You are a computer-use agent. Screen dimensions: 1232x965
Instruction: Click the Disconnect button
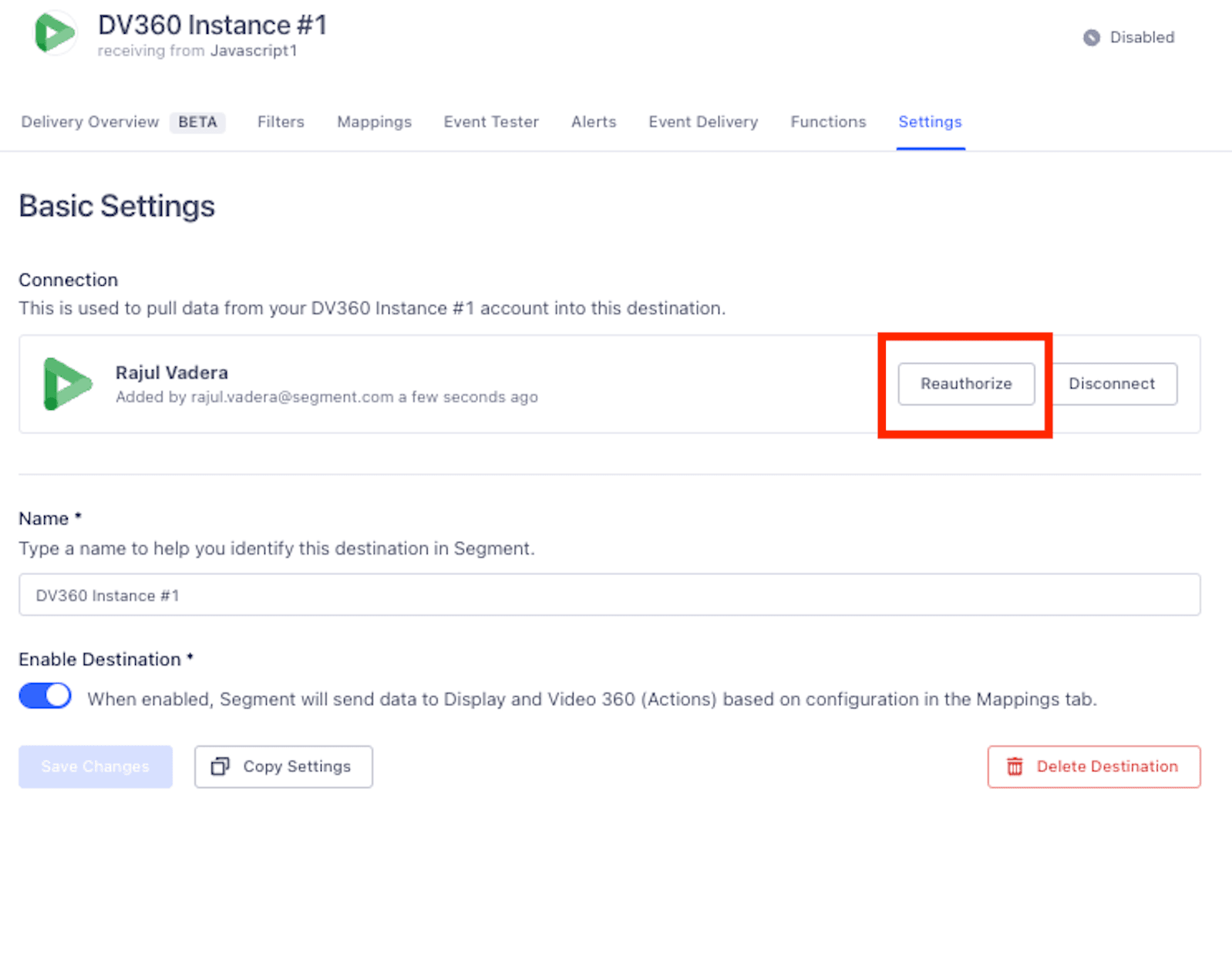(x=1112, y=384)
